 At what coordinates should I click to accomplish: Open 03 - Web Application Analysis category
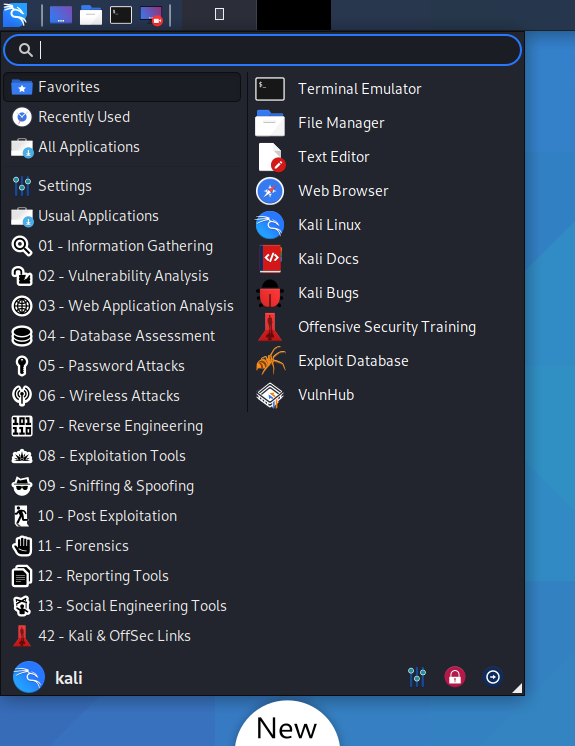click(x=122, y=306)
